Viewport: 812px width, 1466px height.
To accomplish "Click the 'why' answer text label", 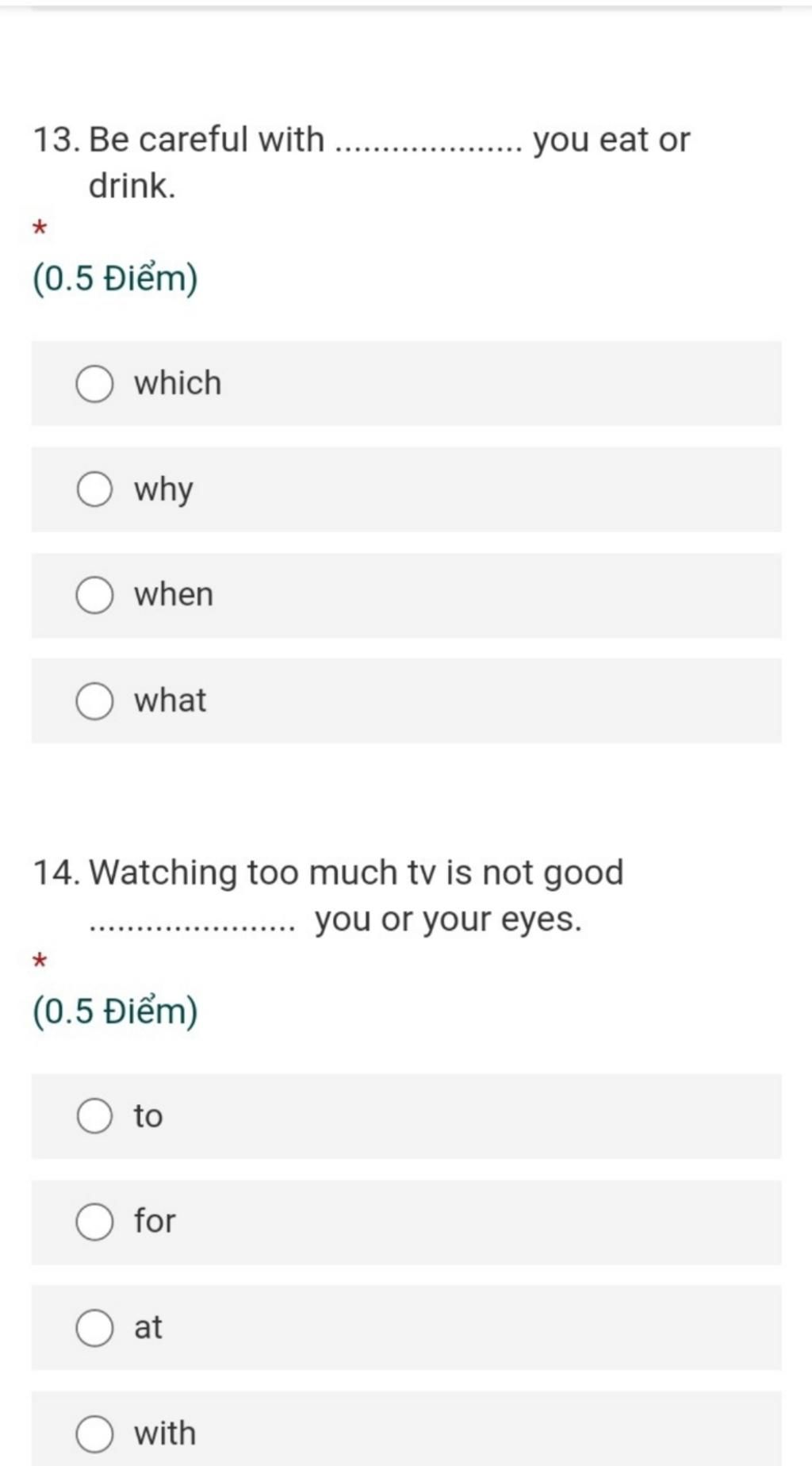I will [163, 489].
